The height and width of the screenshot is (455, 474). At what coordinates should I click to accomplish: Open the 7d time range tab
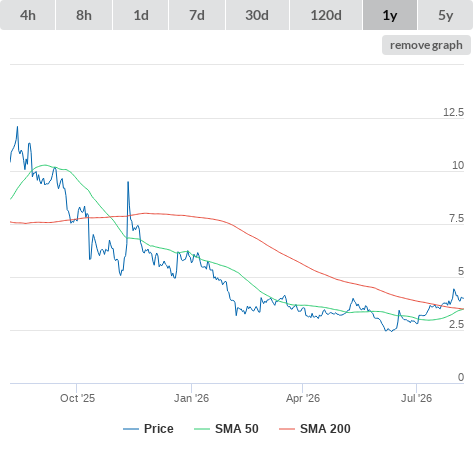[x=197, y=15]
